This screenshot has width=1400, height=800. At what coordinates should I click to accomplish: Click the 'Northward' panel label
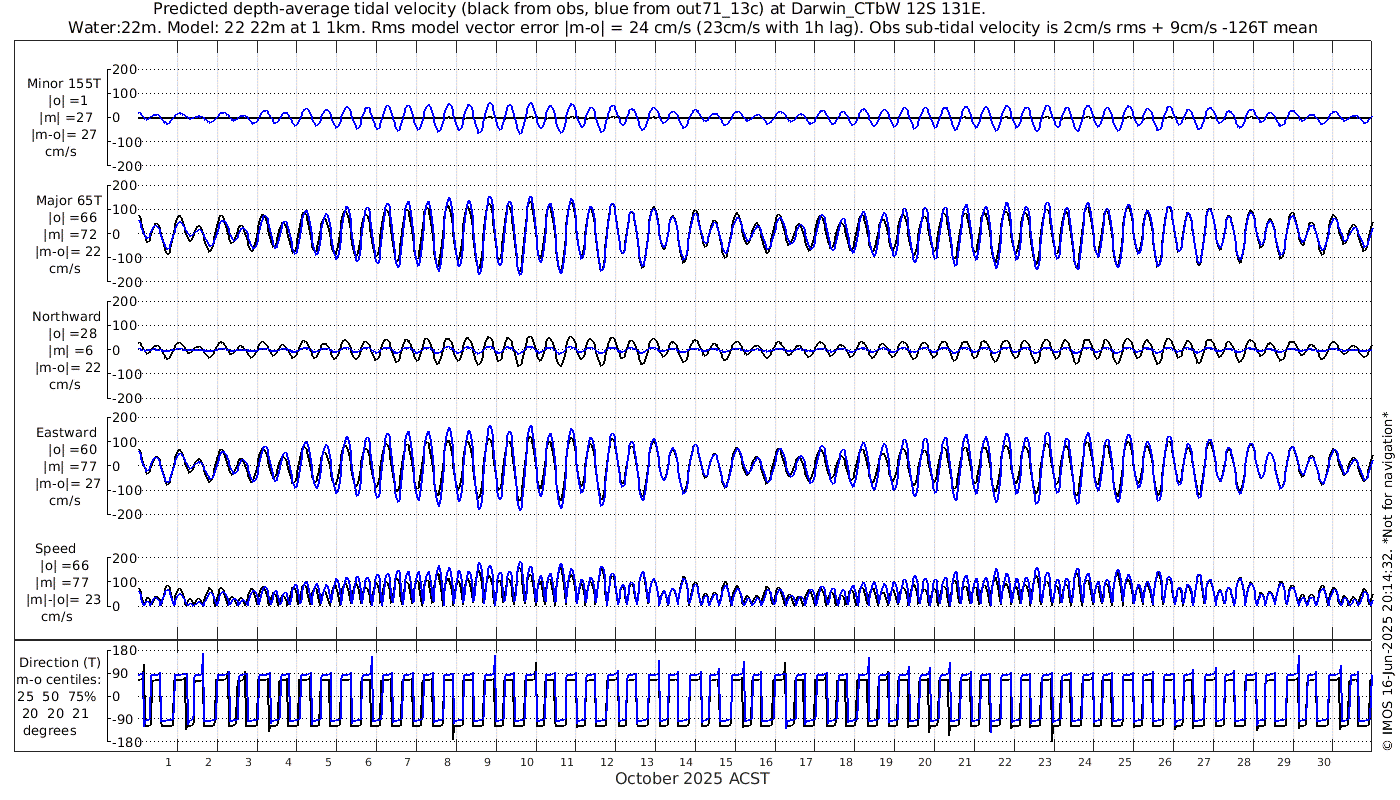[x=66, y=317]
